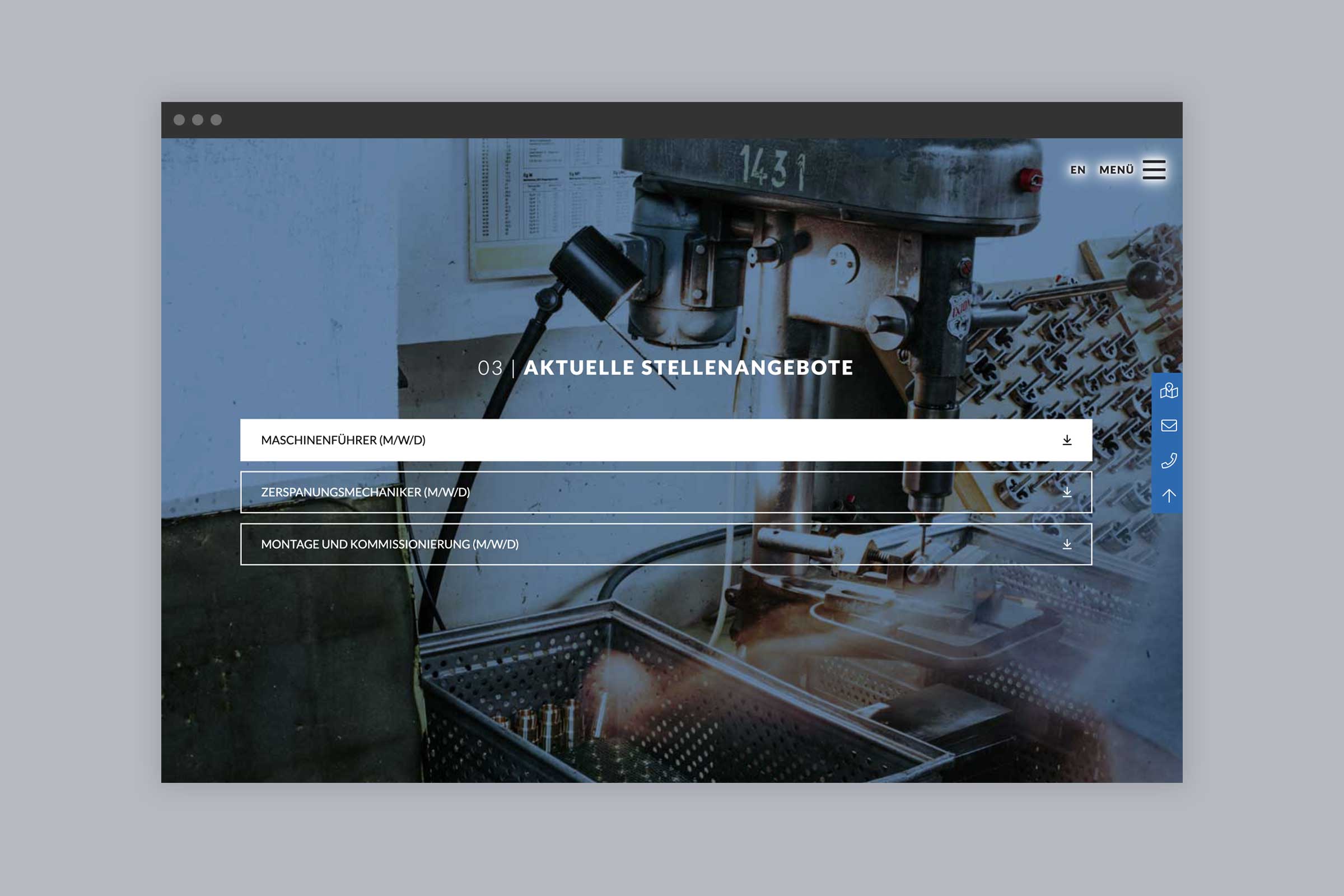Click the MENÜ label
This screenshot has width=1344, height=896.
tap(1116, 170)
